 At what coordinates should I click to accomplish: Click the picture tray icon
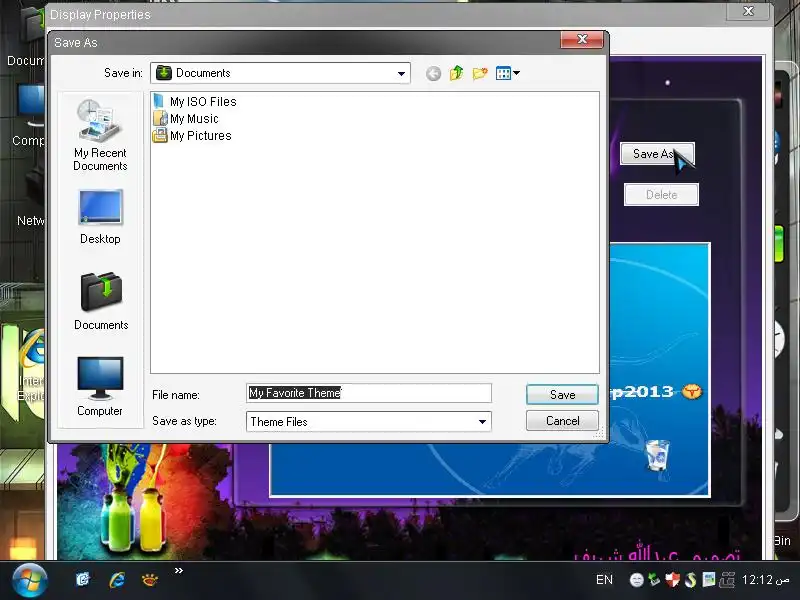click(x=709, y=579)
